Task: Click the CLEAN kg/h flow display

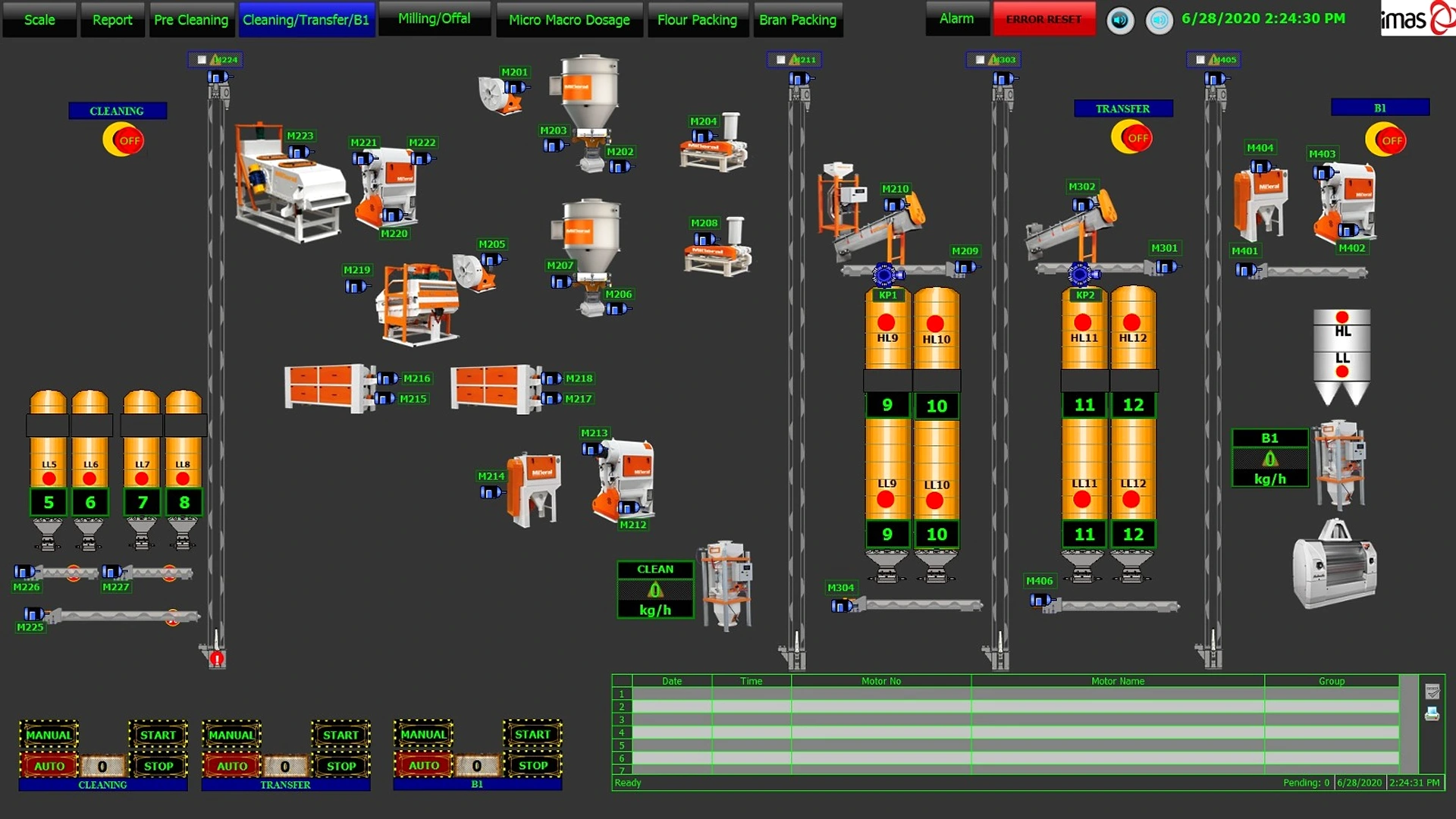Action: 655,590
